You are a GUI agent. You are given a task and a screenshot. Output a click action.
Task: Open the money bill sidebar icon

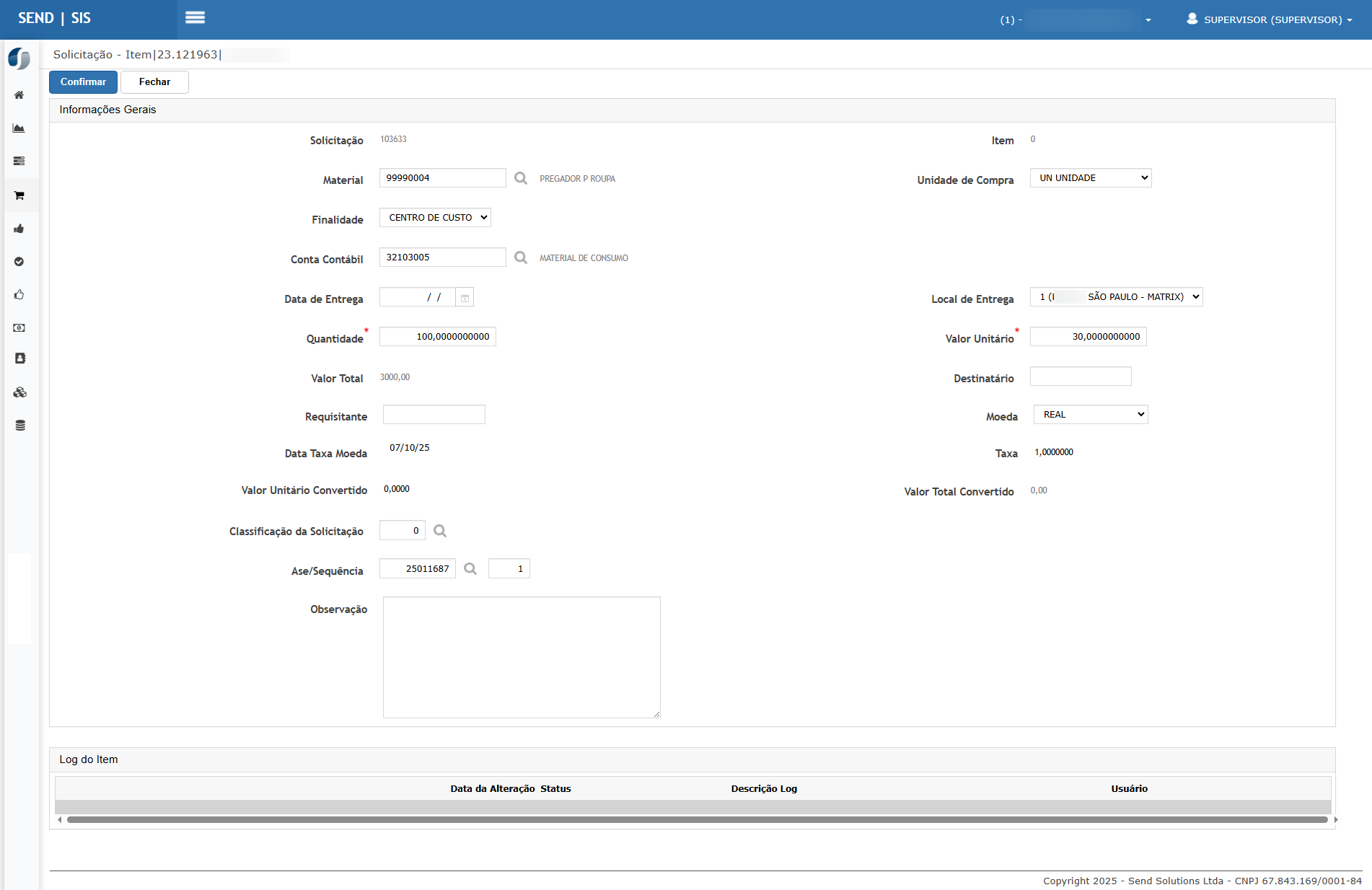click(19, 328)
